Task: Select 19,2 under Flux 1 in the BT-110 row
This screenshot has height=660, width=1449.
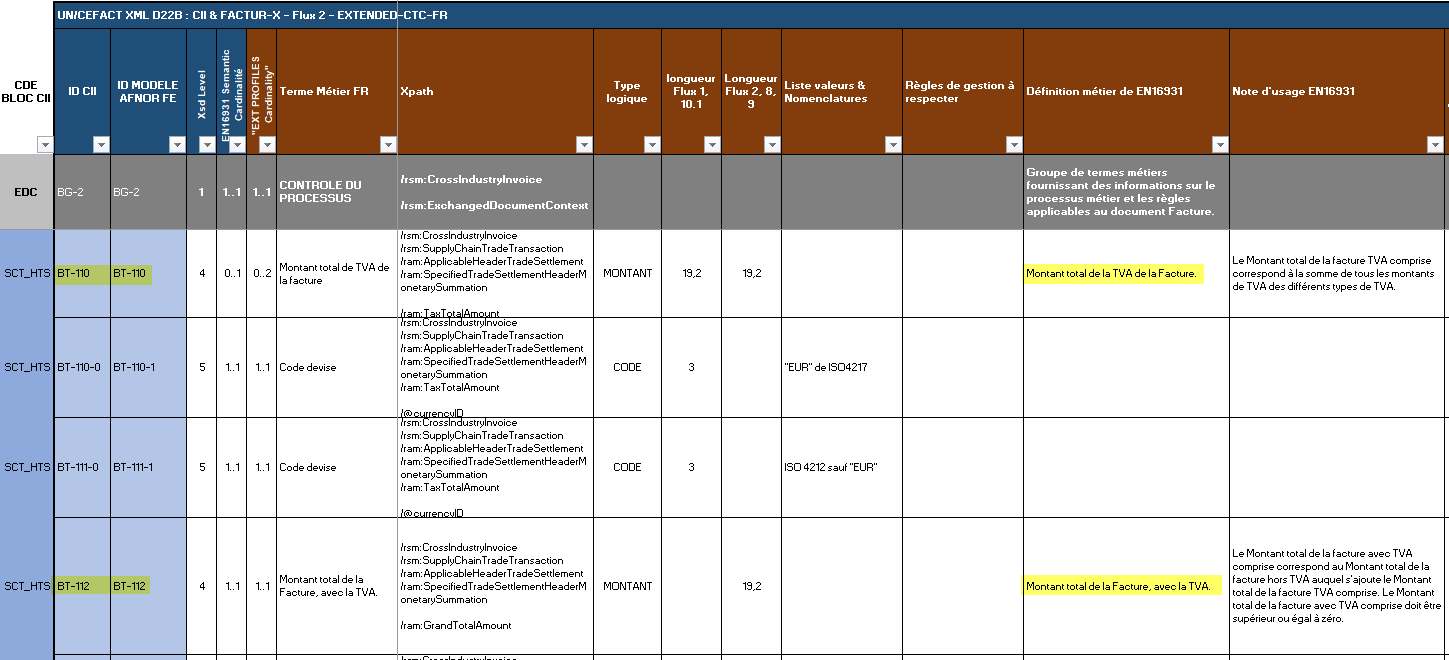Action: coord(691,273)
